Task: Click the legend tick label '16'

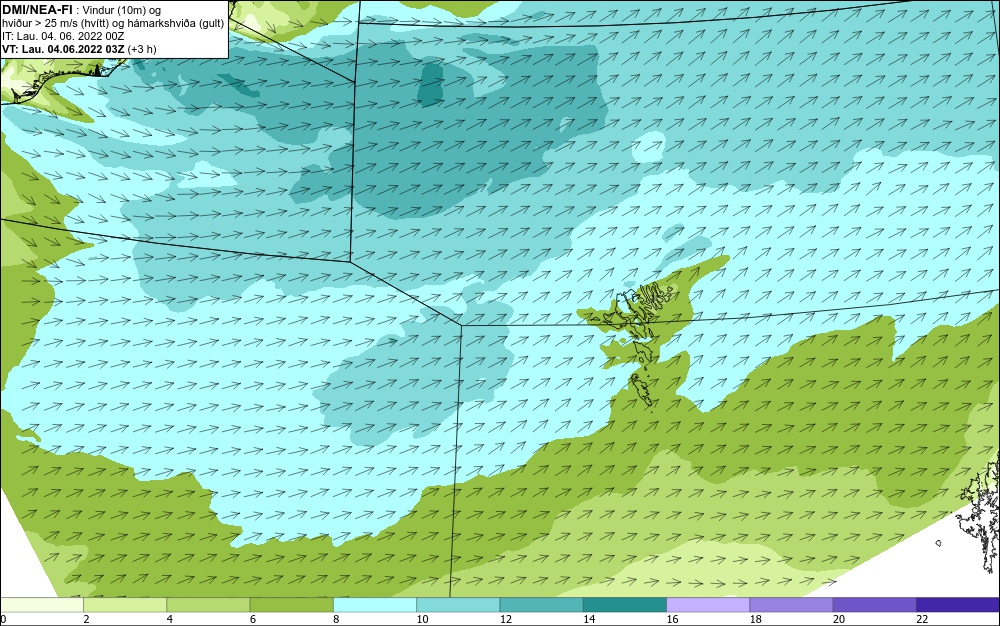Action: [672, 619]
